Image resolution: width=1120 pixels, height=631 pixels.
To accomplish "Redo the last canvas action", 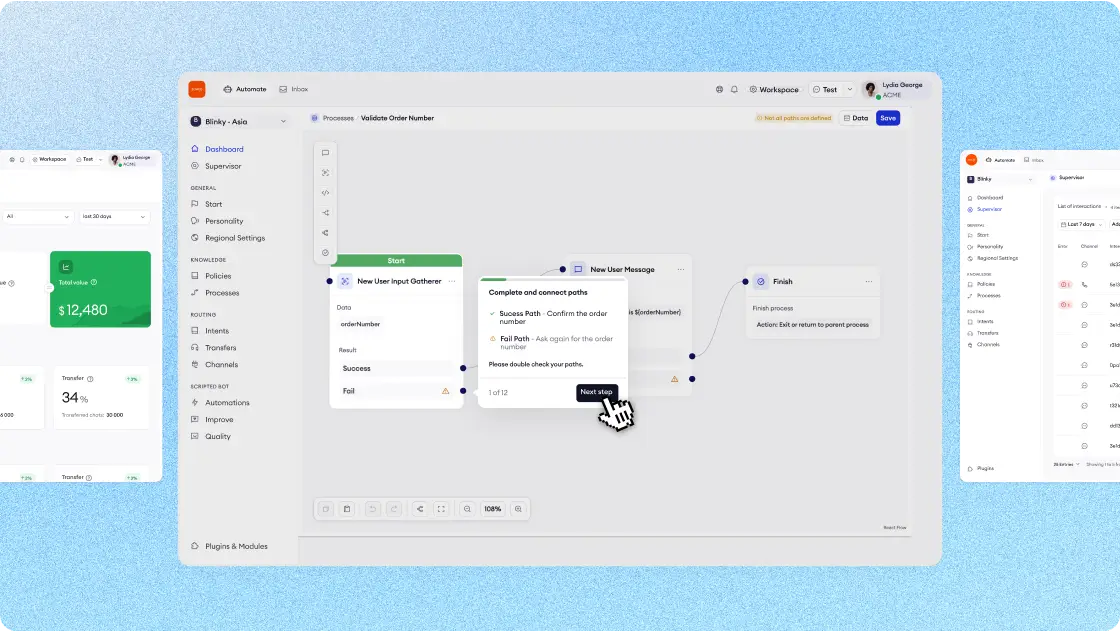I will [394, 509].
